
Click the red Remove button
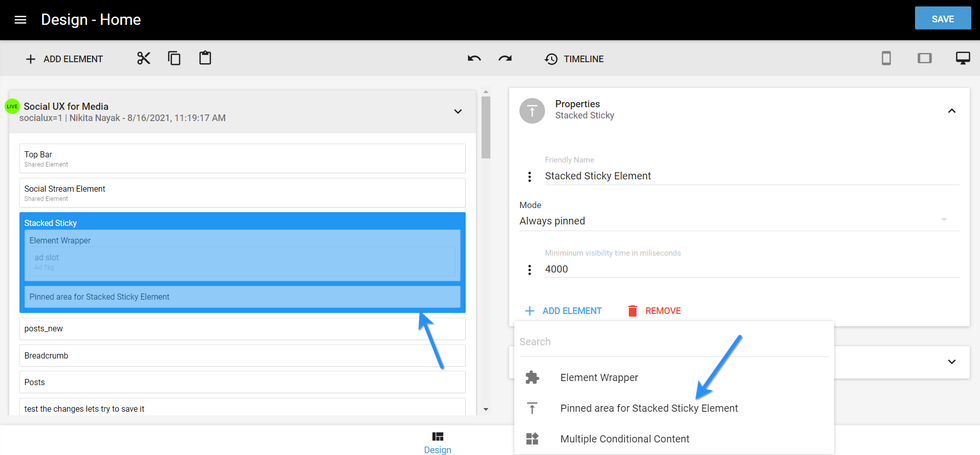pos(653,311)
